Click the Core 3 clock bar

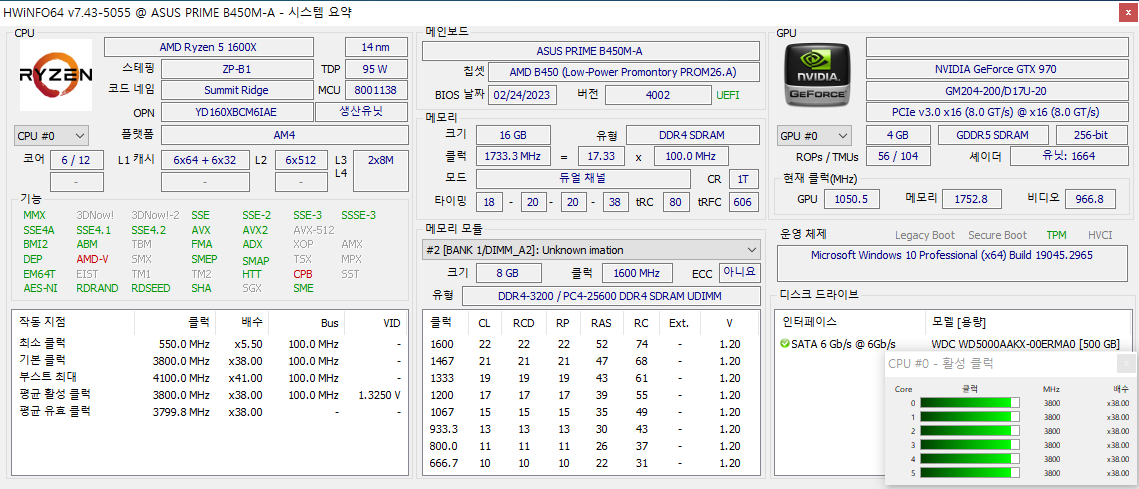[x=970, y=445]
